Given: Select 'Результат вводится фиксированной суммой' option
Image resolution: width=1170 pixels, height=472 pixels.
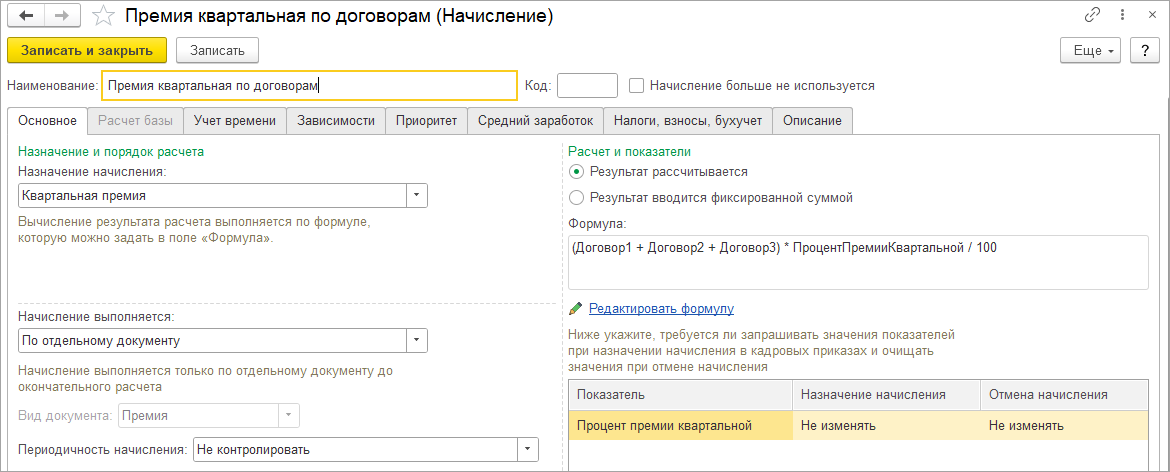Looking at the screenshot, I should [576, 198].
